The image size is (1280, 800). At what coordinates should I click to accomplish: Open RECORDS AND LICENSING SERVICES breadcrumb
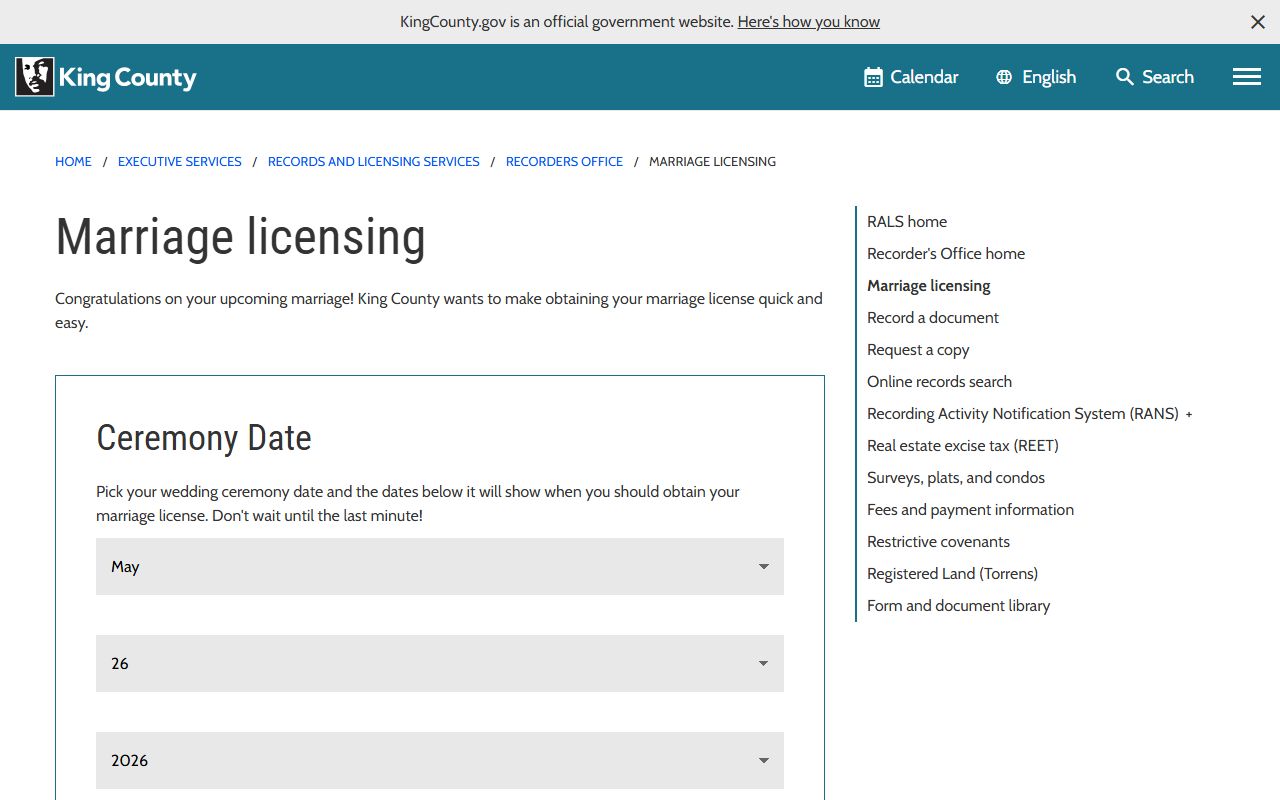[x=374, y=161]
